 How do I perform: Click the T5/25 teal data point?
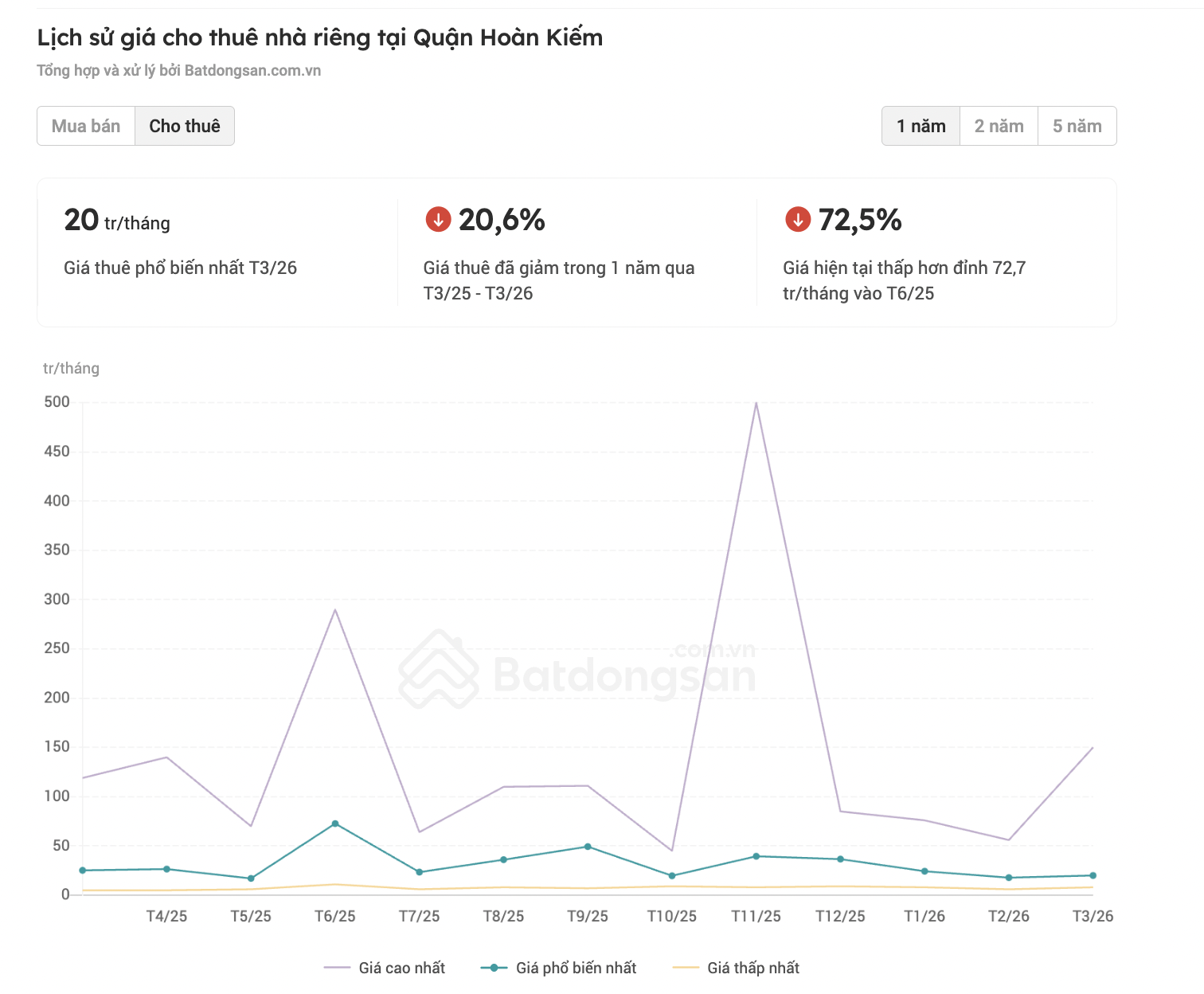251,879
